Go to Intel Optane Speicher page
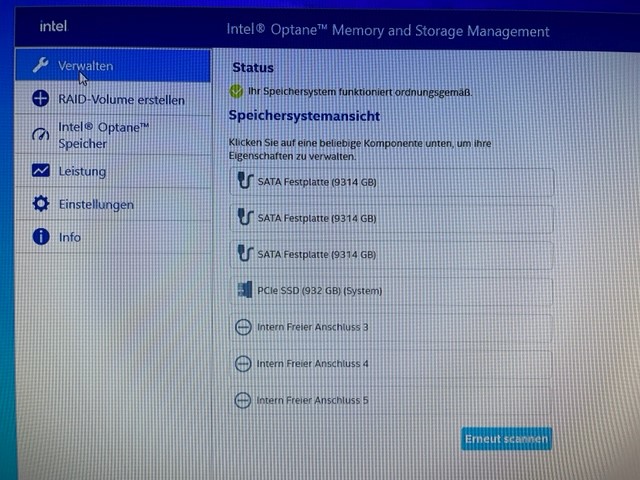This screenshot has height=480, width=640. pos(113,135)
